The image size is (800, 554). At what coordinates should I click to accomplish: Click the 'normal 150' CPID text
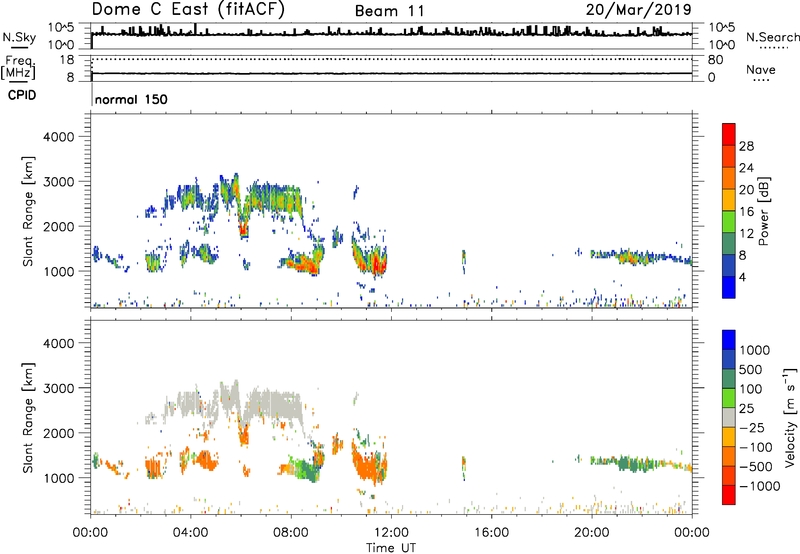(x=131, y=99)
